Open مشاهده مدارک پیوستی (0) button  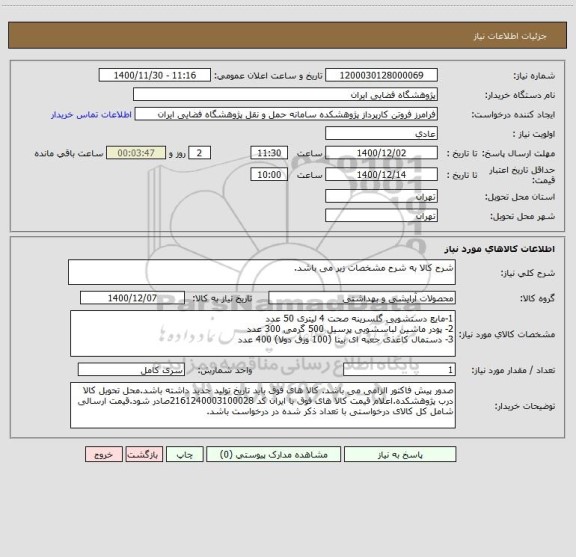[x=273, y=454]
